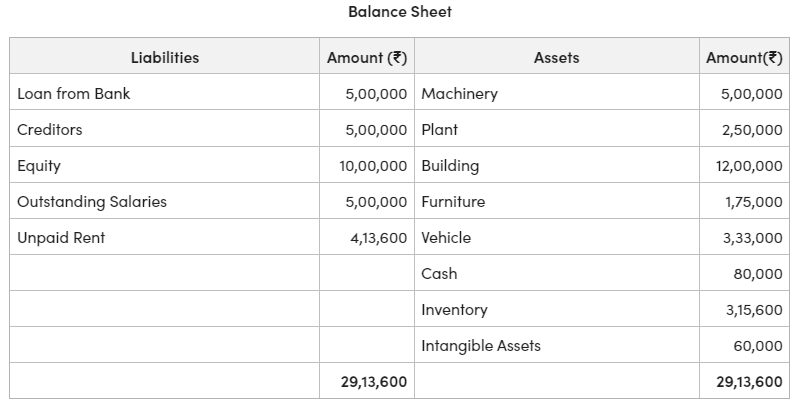The height and width of the screenshot is (403, 794).
Task: Click the Assets column header
Action: pos(556,58)
